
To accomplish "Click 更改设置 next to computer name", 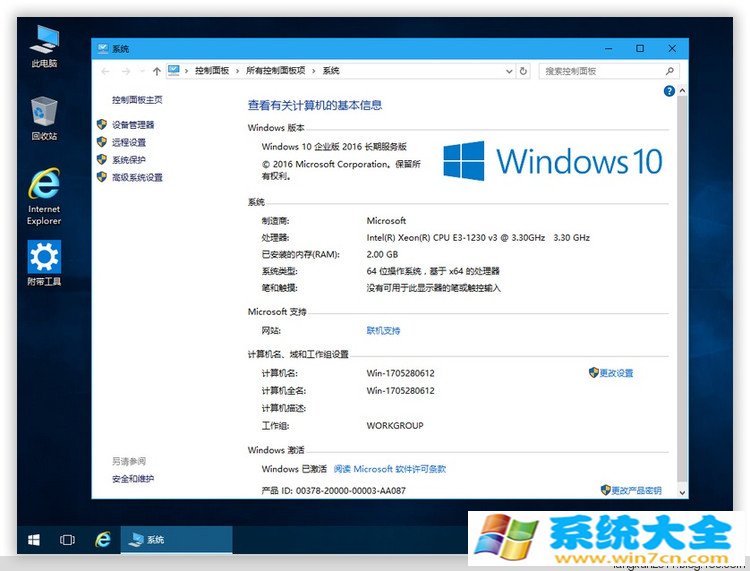I will [x=615, y=373].
